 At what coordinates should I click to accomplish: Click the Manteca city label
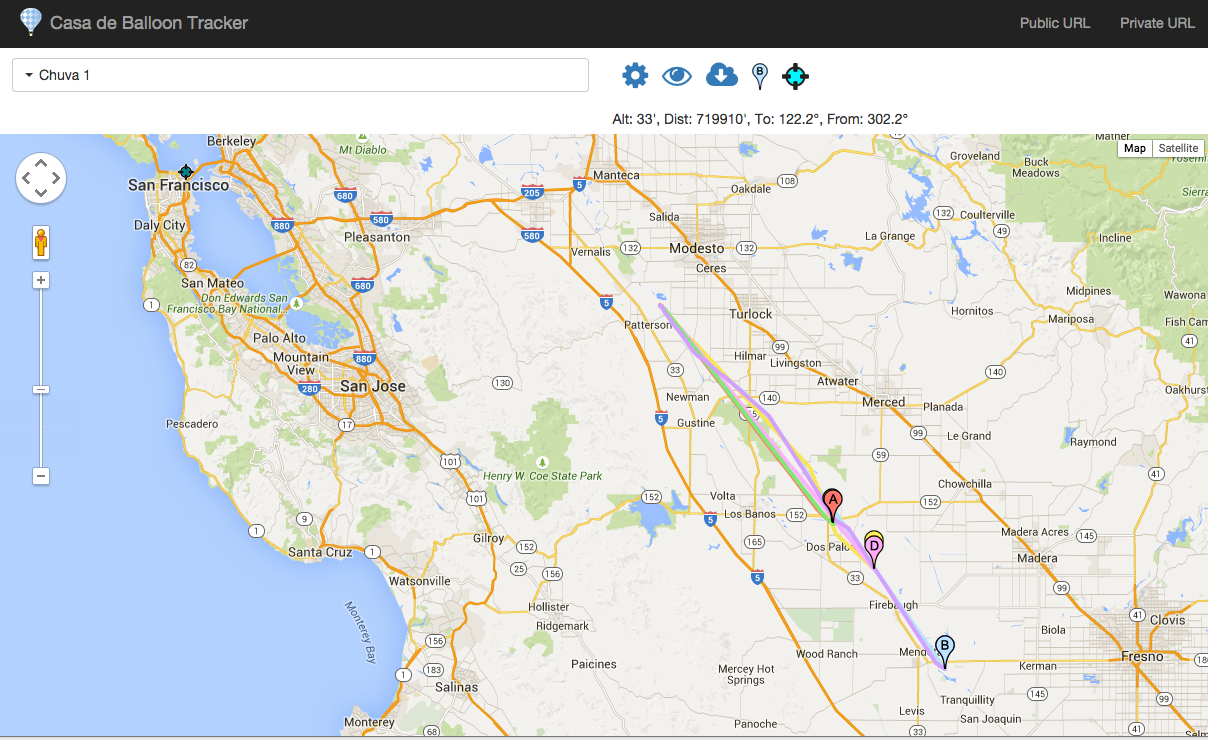point(616,175)
